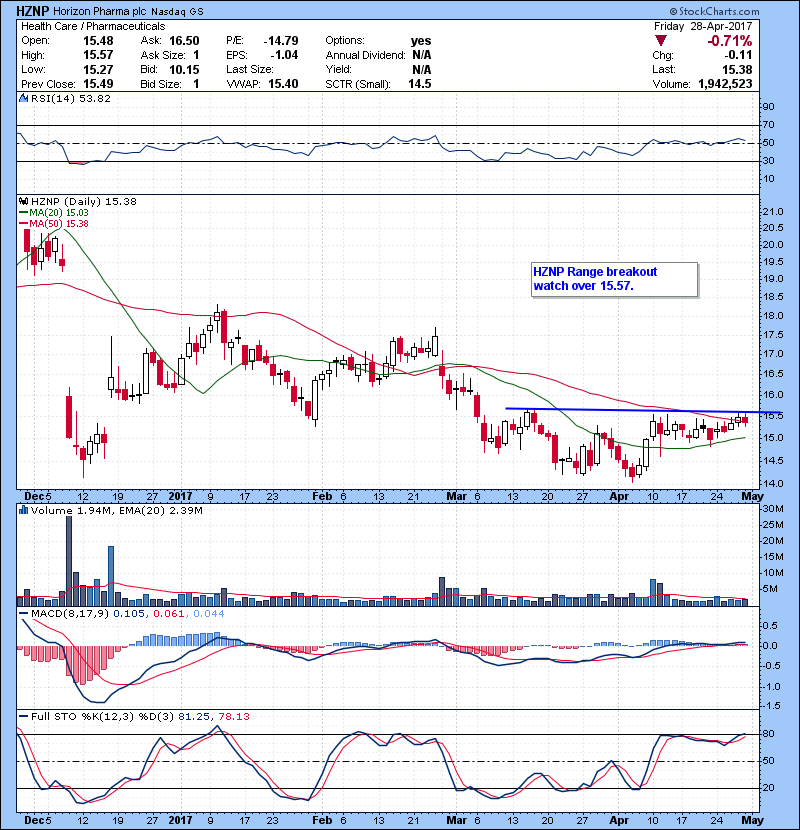Click the Chg value -0.11

(738, 55)
